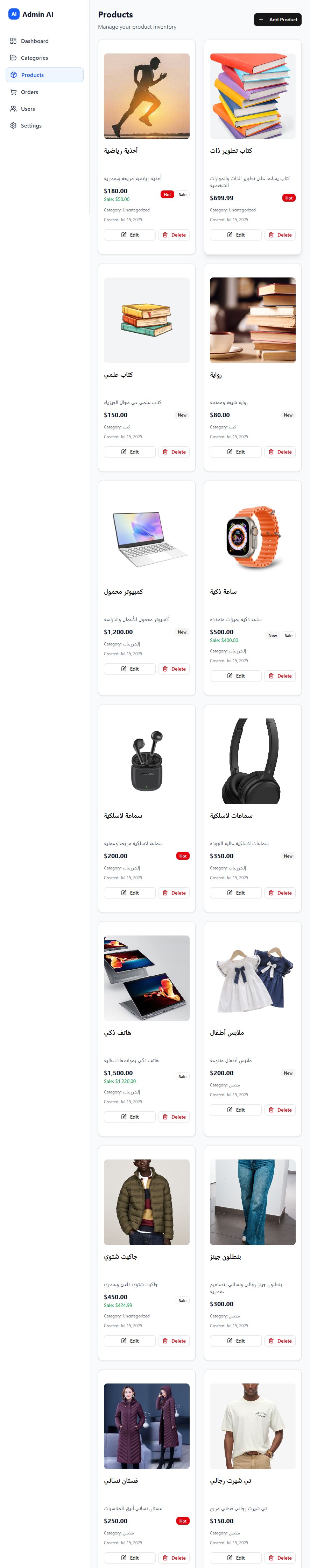
Task: Delete the $500.00 smartwatch product
Action: 280,675
